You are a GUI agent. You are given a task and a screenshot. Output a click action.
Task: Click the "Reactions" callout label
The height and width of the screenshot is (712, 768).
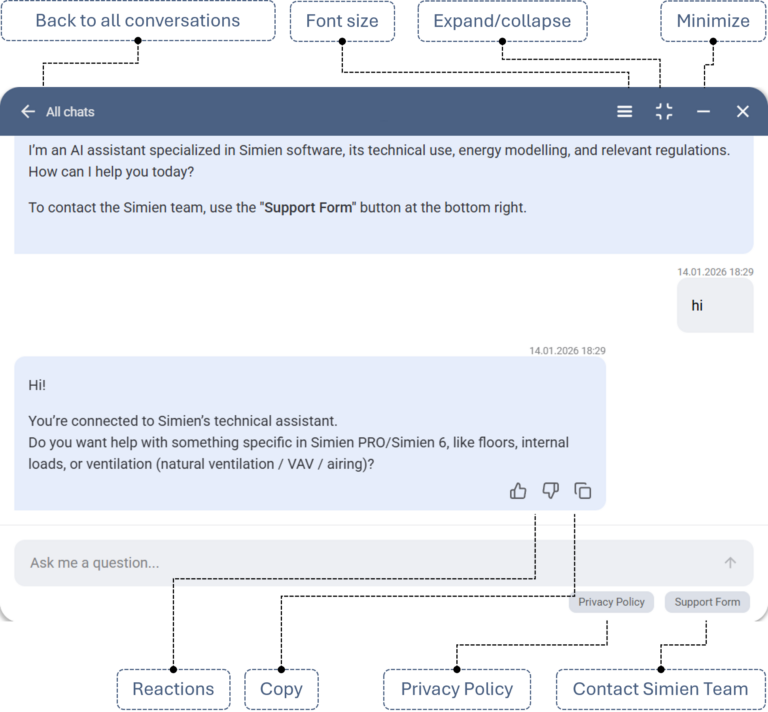pyautogui.click(x=173, y=689)
